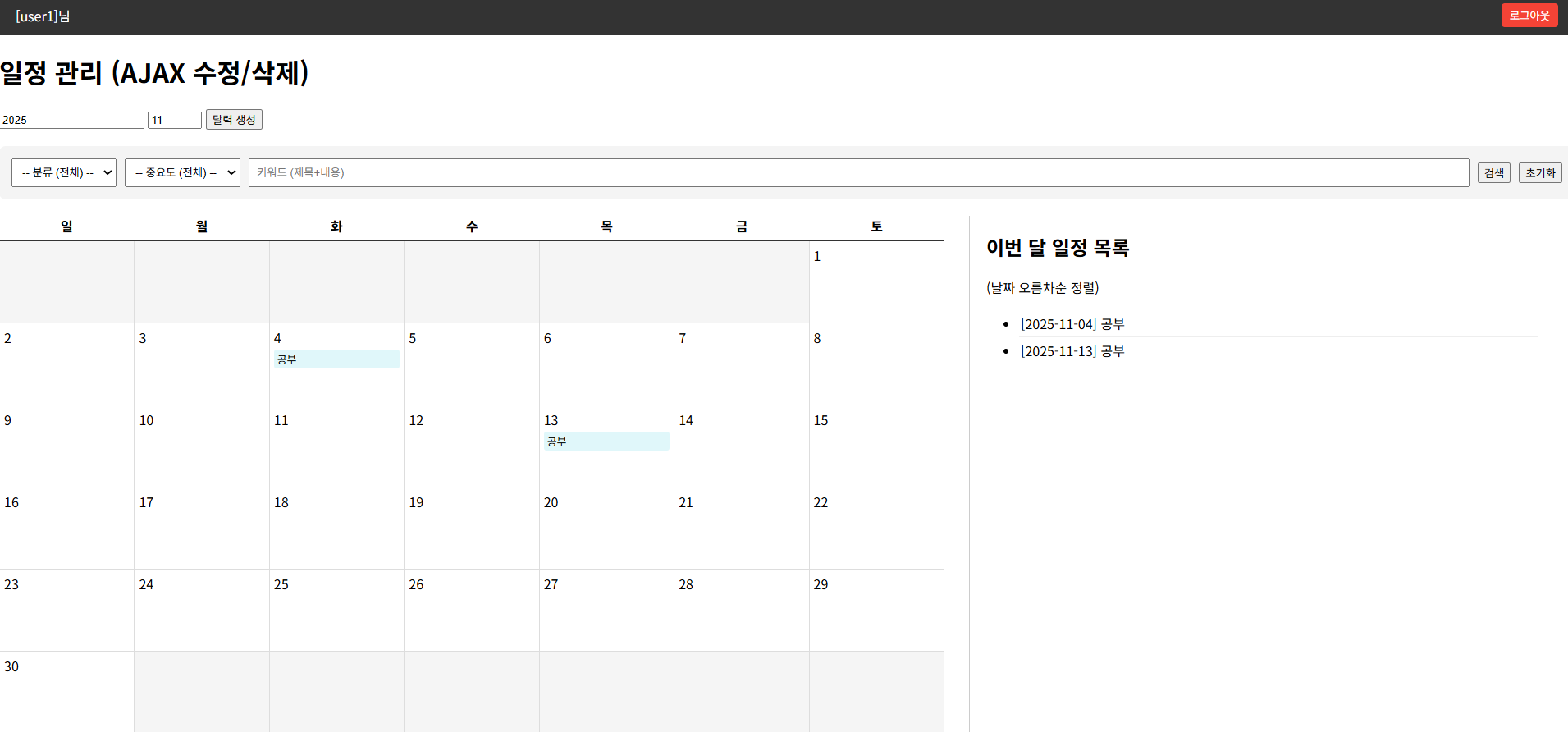Select the [2025-11-13] 공부 list entry
Screen dimensions: 1568x732
coord(1072,351)
